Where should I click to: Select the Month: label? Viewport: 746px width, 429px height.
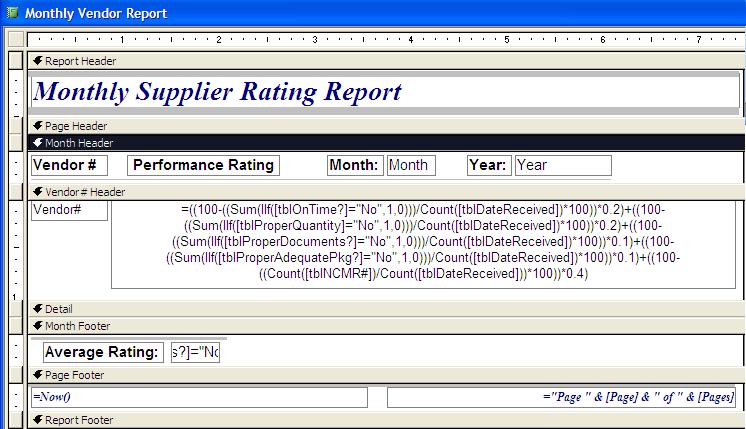tap(355, 166)
